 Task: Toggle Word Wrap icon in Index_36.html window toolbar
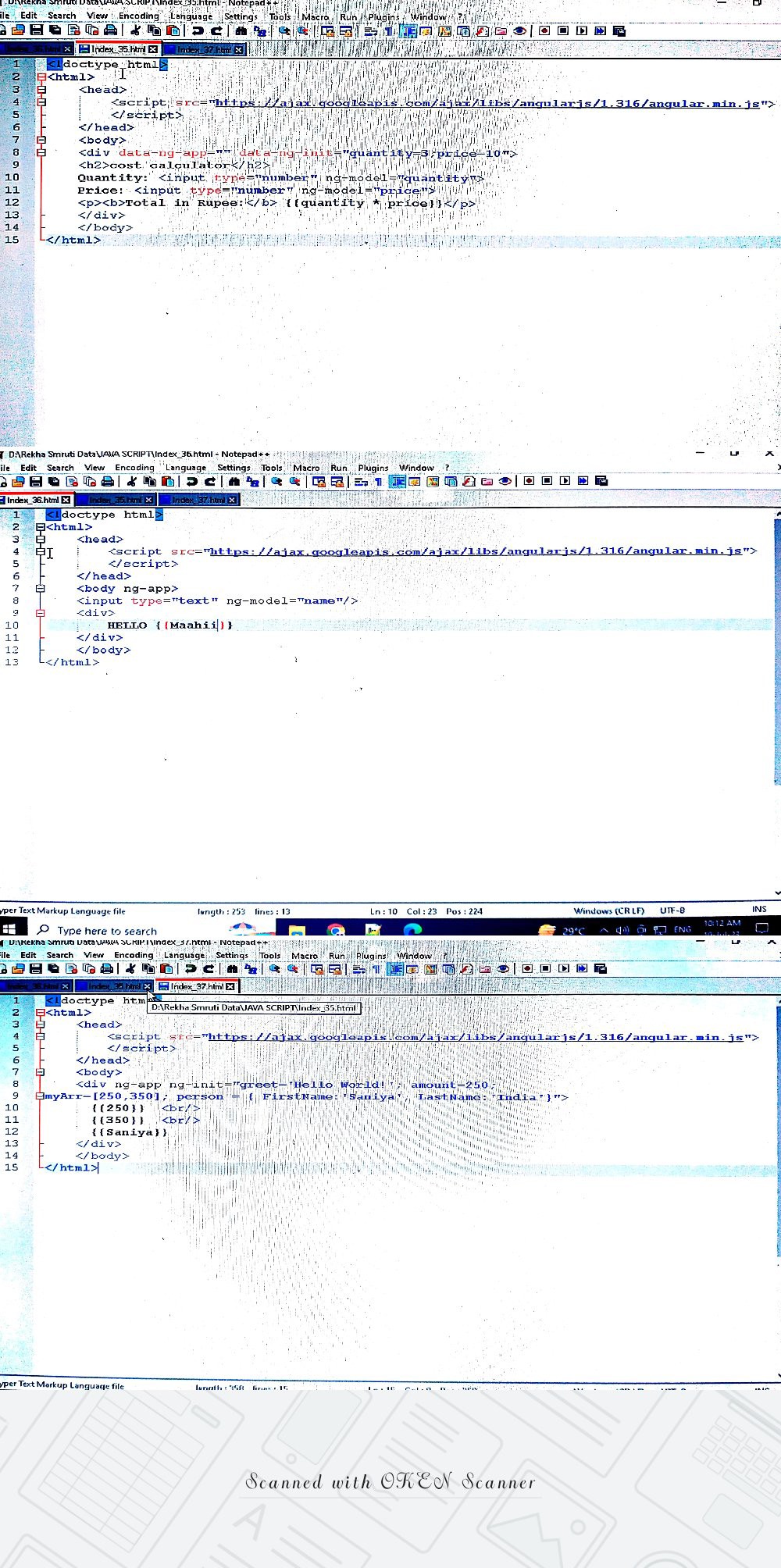(361, 481)
